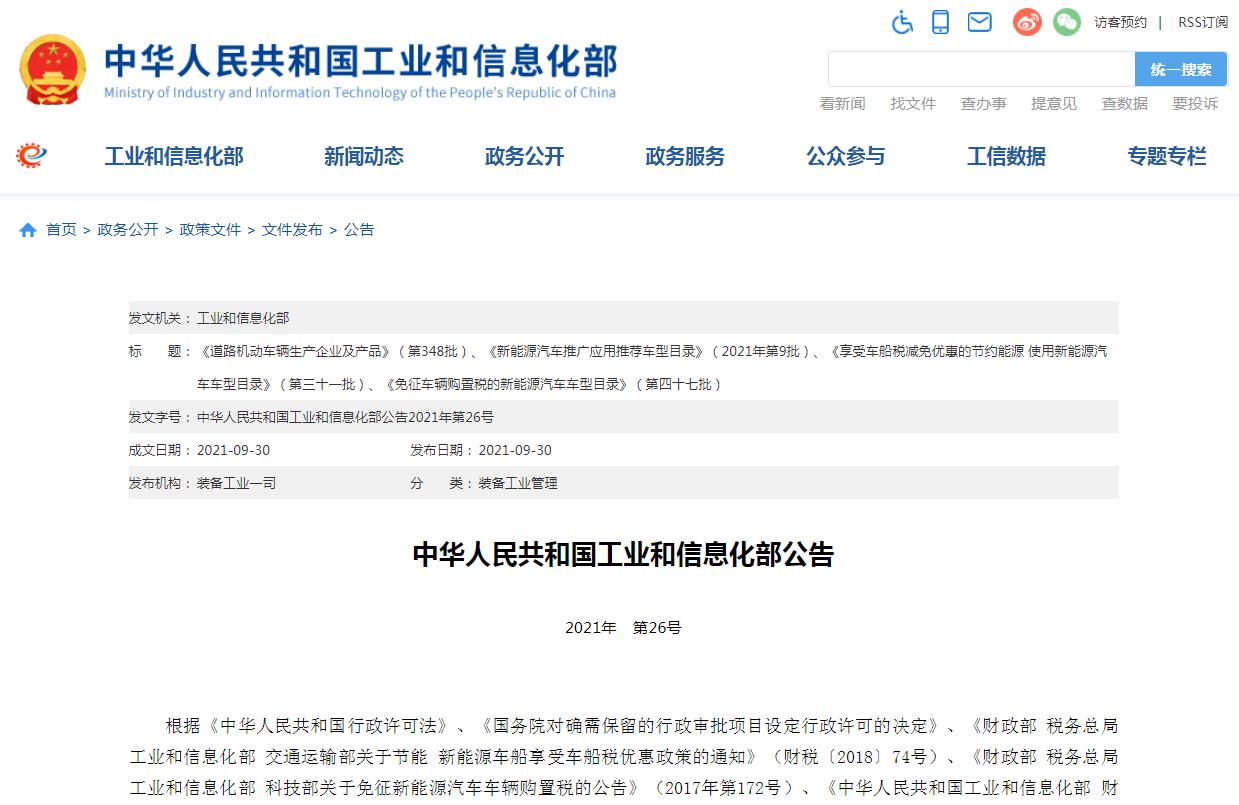1239x805 pixels.
Task: Click the national emblem logo
Action: click(x=53, y=69)
